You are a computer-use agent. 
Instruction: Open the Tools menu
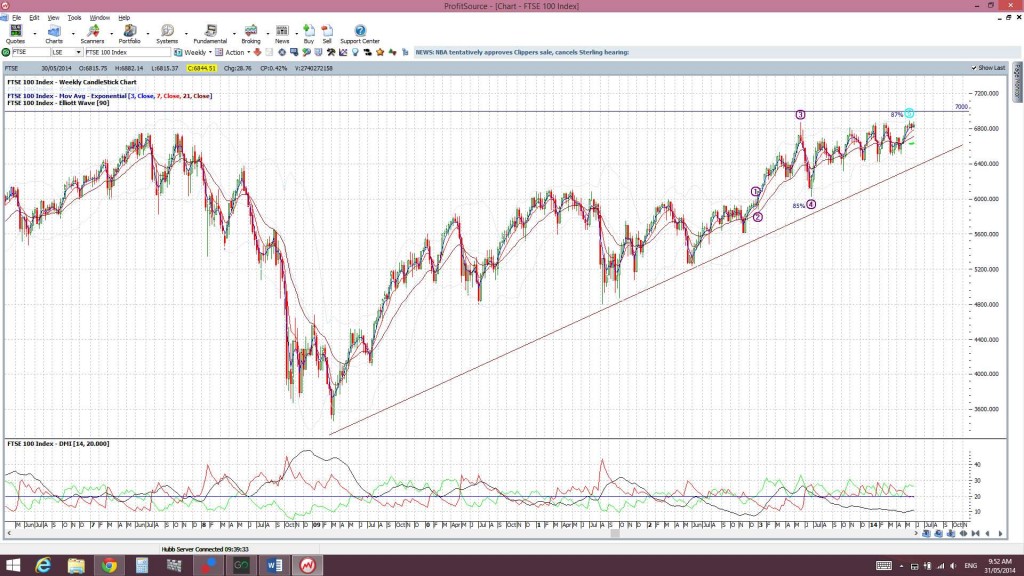tap(74, 18)
